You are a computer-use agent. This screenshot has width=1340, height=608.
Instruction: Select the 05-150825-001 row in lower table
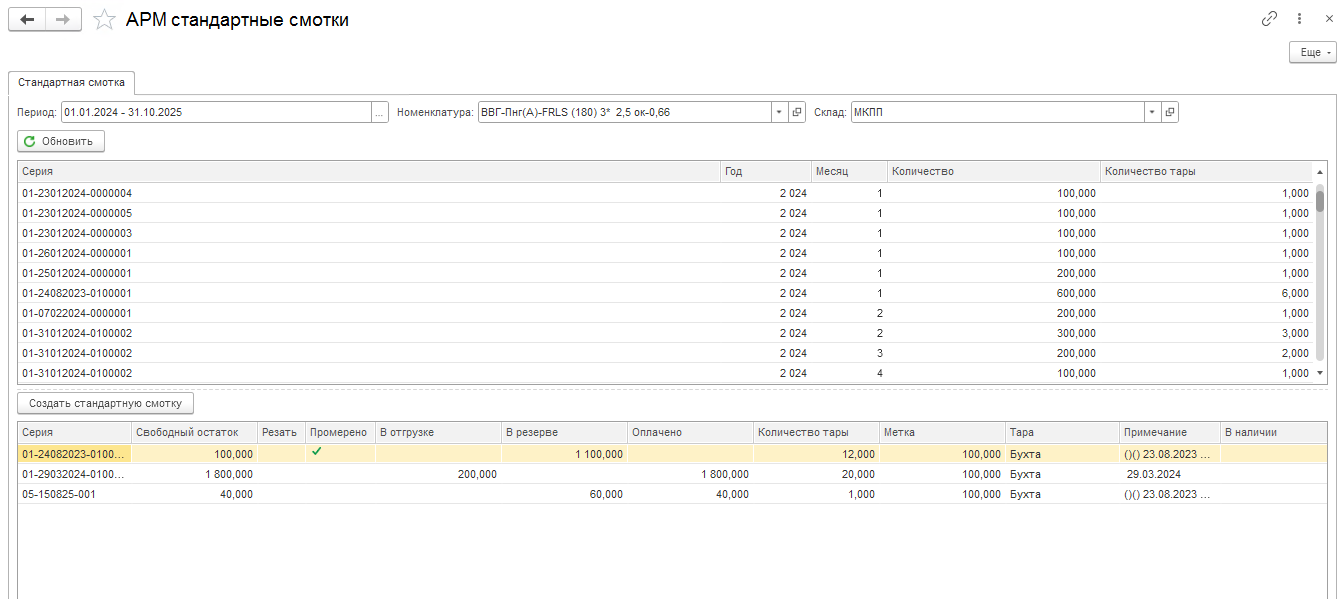tap(59, 494)
